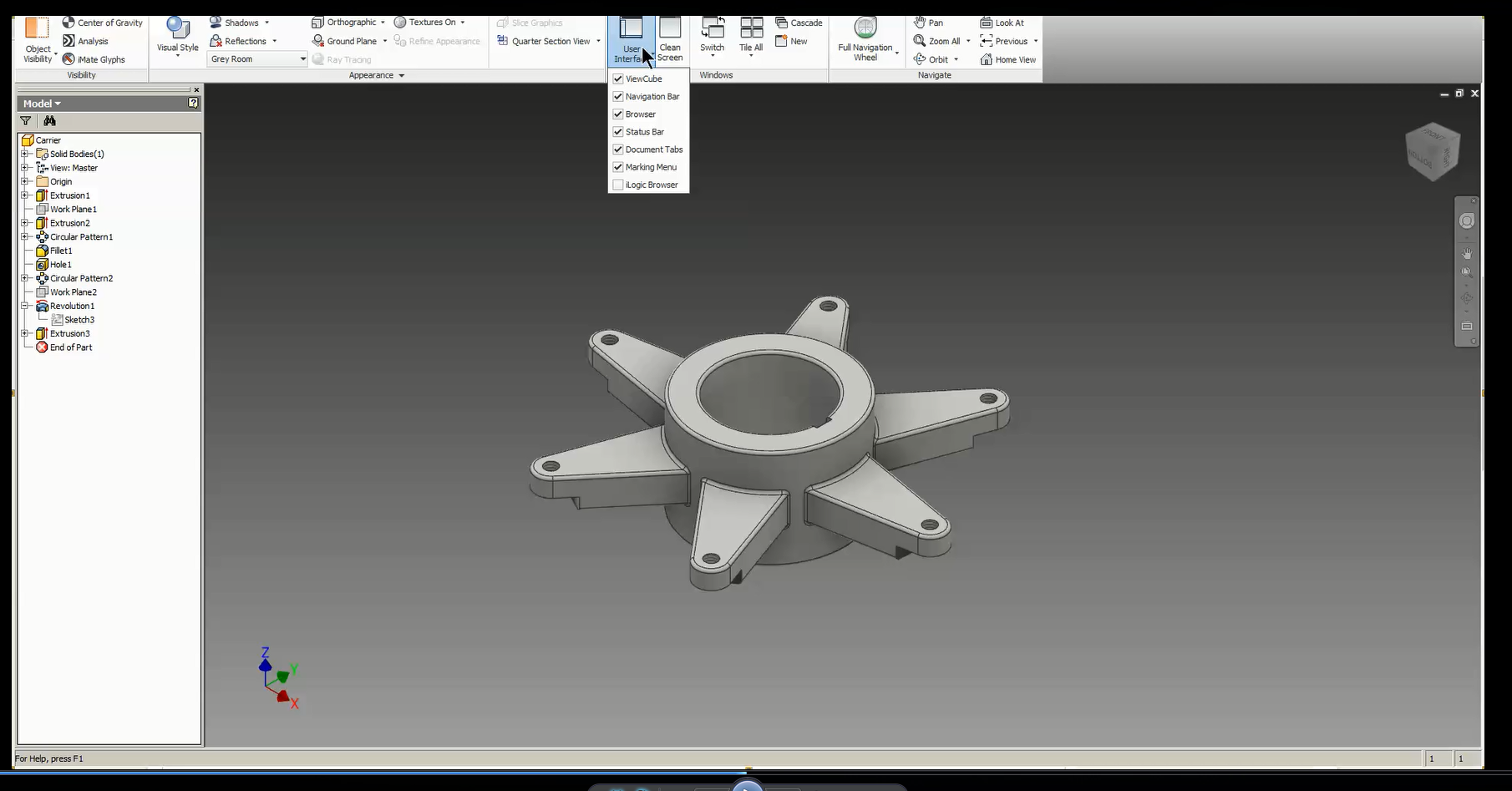
Task: Click the Home View icon
Action: click(x=1007, y=59)
